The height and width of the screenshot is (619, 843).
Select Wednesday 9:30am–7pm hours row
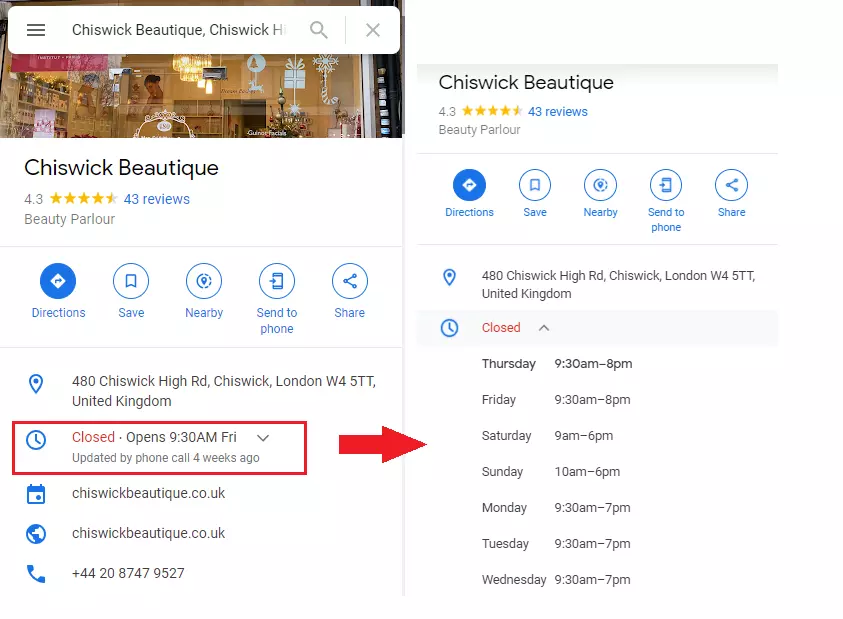click(x=556, y=580)
